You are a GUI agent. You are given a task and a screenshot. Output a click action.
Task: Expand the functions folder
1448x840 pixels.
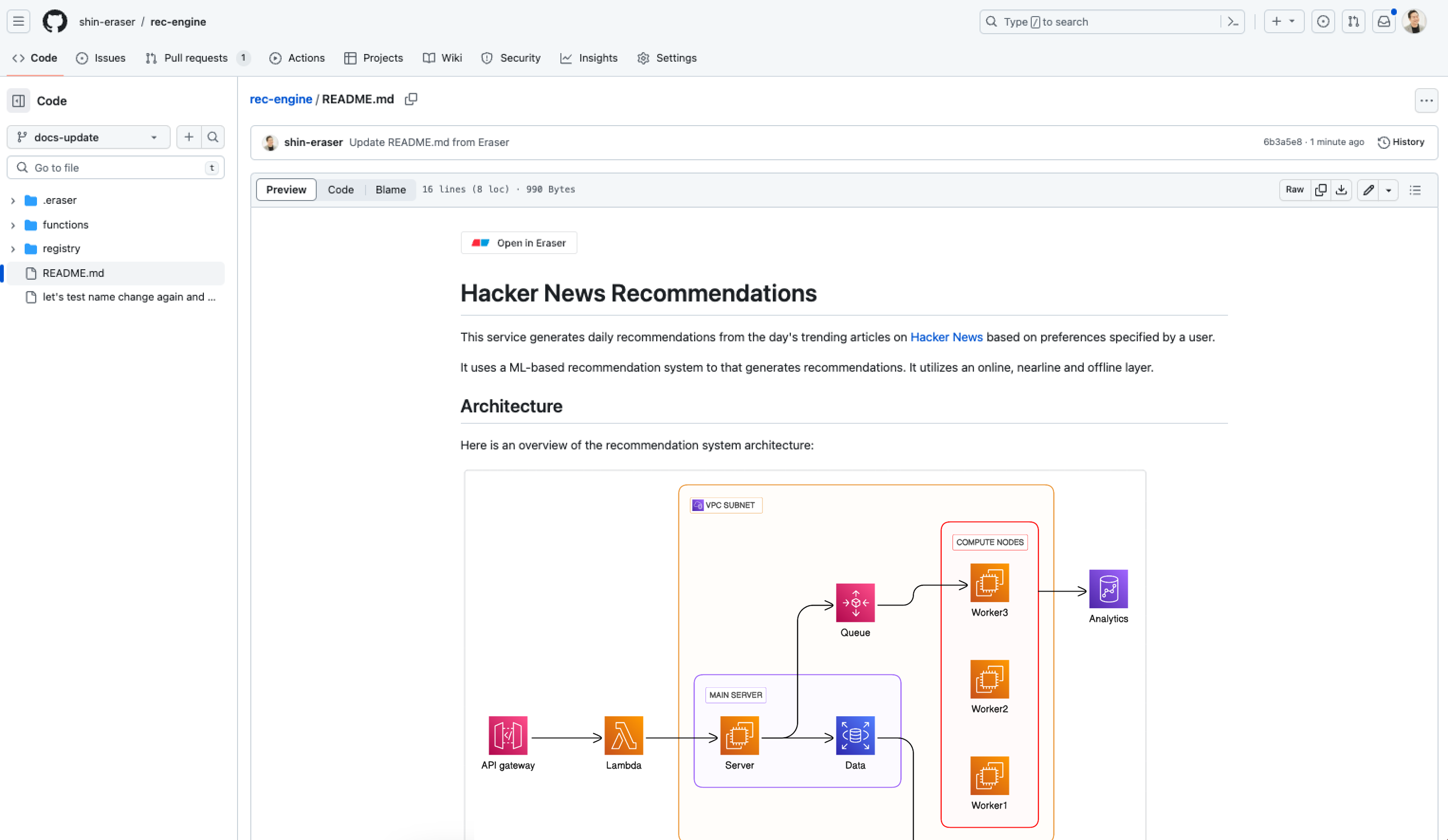(x=13, y=225)
